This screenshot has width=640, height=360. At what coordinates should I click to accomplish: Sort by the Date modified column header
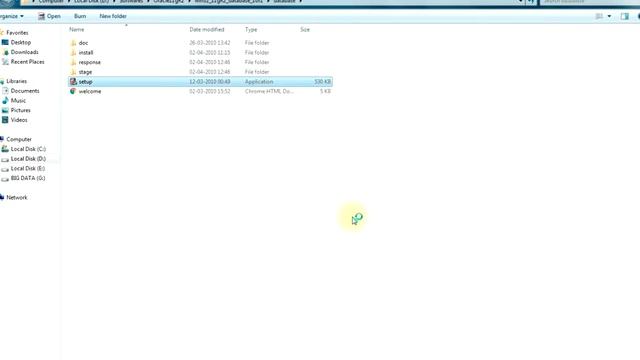(207, 30)
